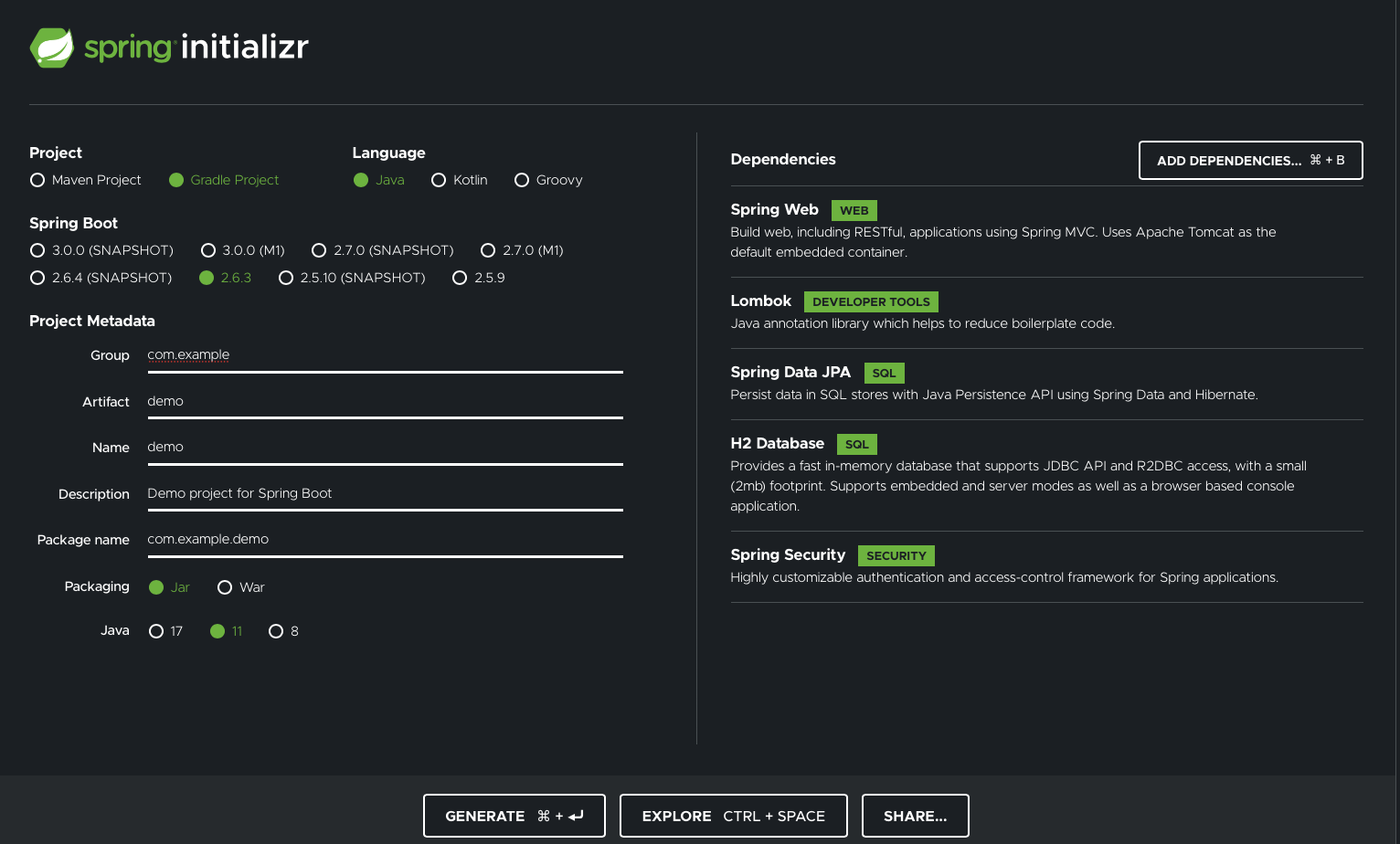Click the DEVELOPER TOOLS tag
Viewport: 1400px width, 844px height.
click(x=871, y=302)
